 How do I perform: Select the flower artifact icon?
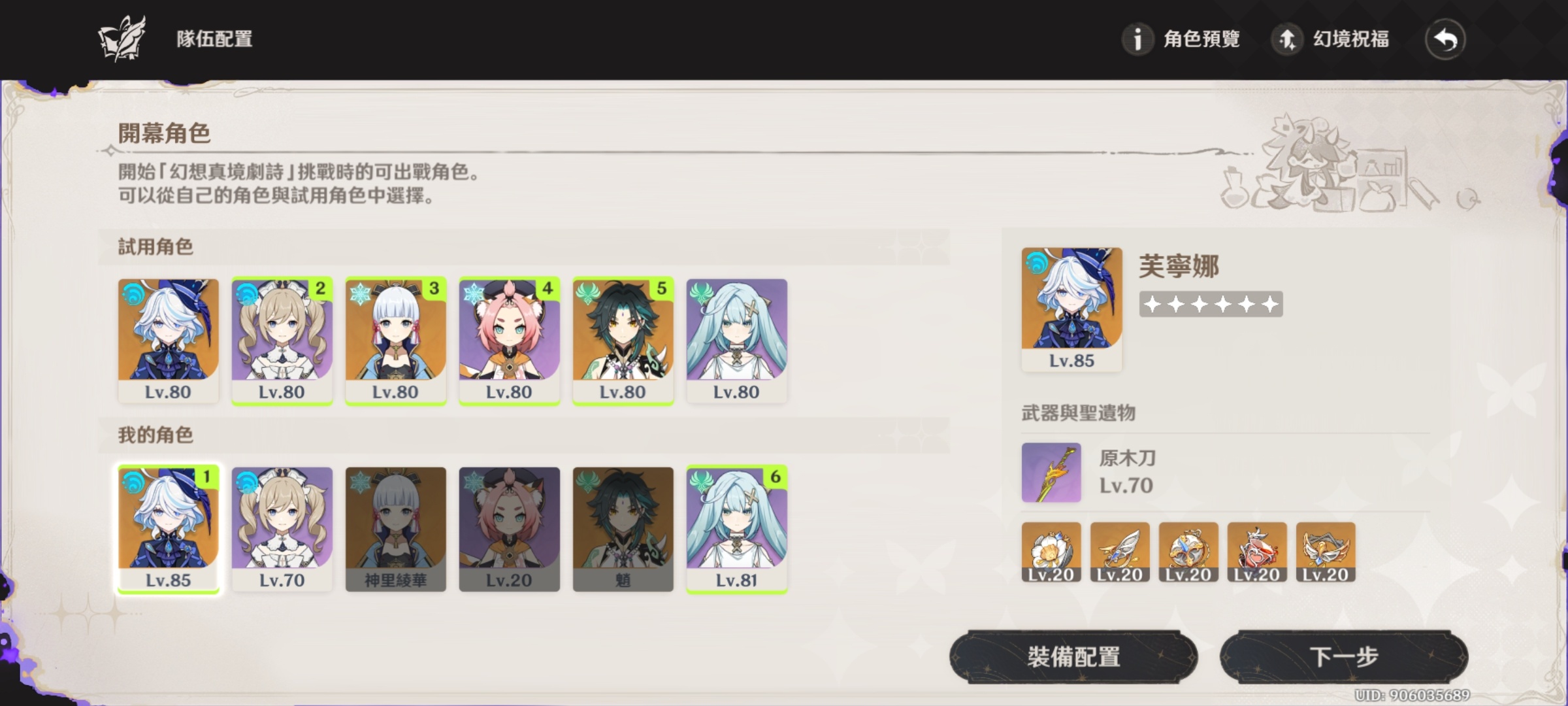pos(1051,552)
